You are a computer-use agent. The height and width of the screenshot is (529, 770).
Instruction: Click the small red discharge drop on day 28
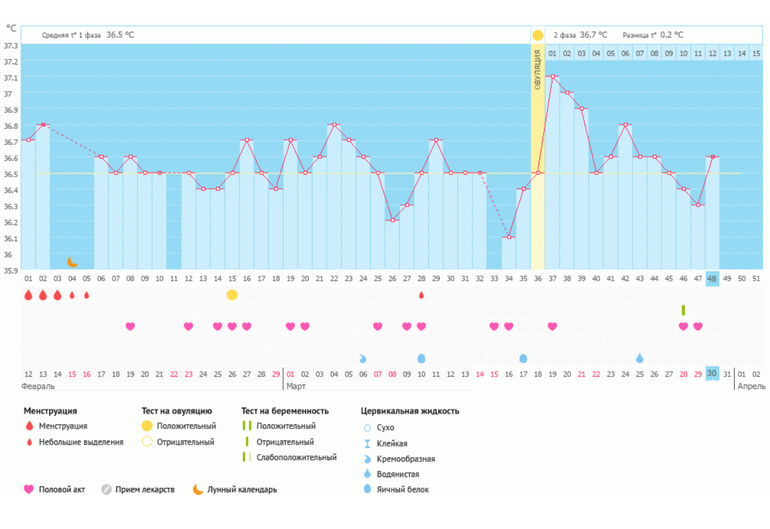coord(421,295)
